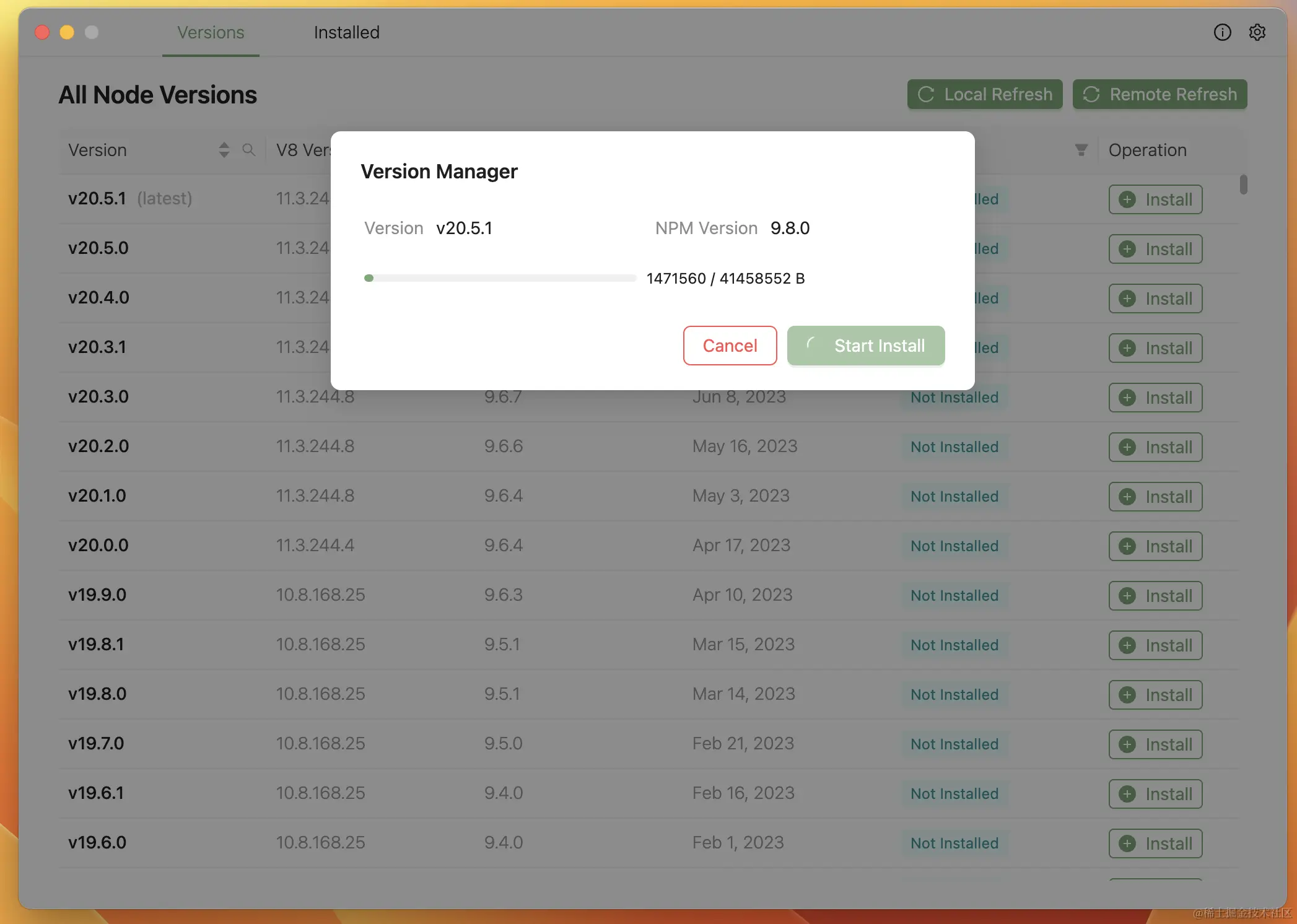Image resolution: width=1297 pixels, height=924 pixels.
Task: Select the Versions tab
Action: tap(211, 32)
